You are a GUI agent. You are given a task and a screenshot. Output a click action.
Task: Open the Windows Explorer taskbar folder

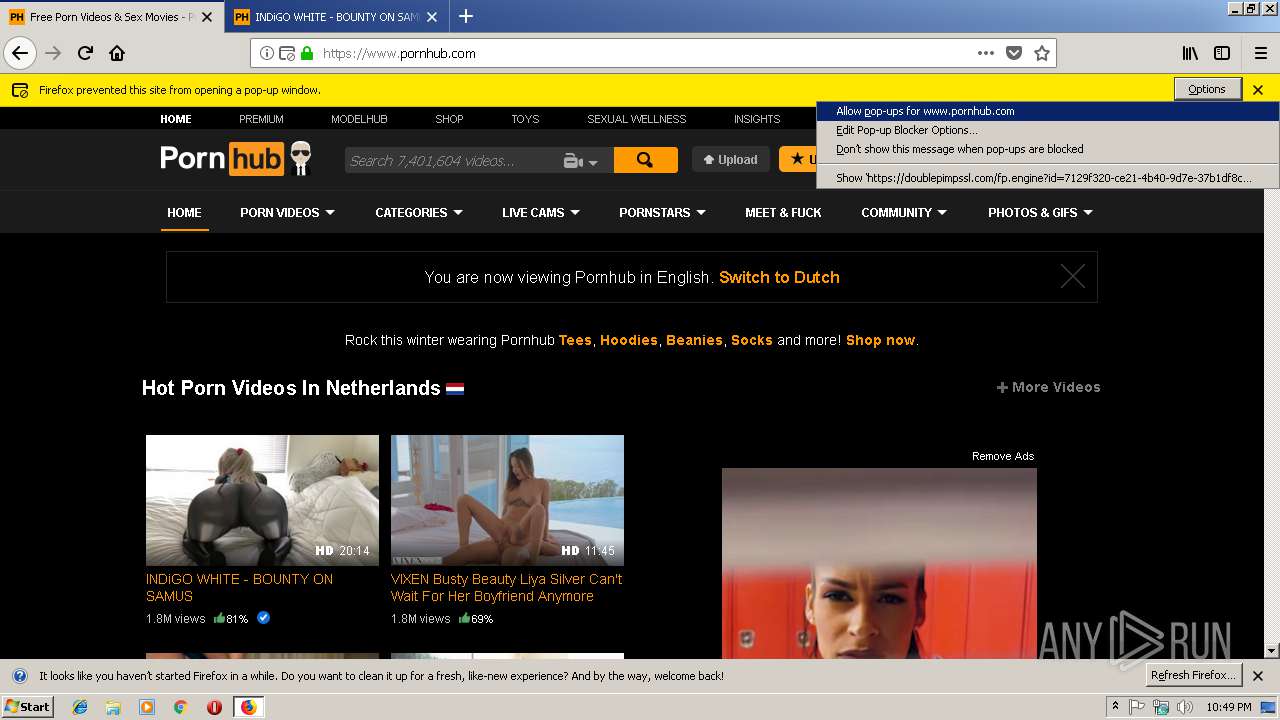(113, 707)
